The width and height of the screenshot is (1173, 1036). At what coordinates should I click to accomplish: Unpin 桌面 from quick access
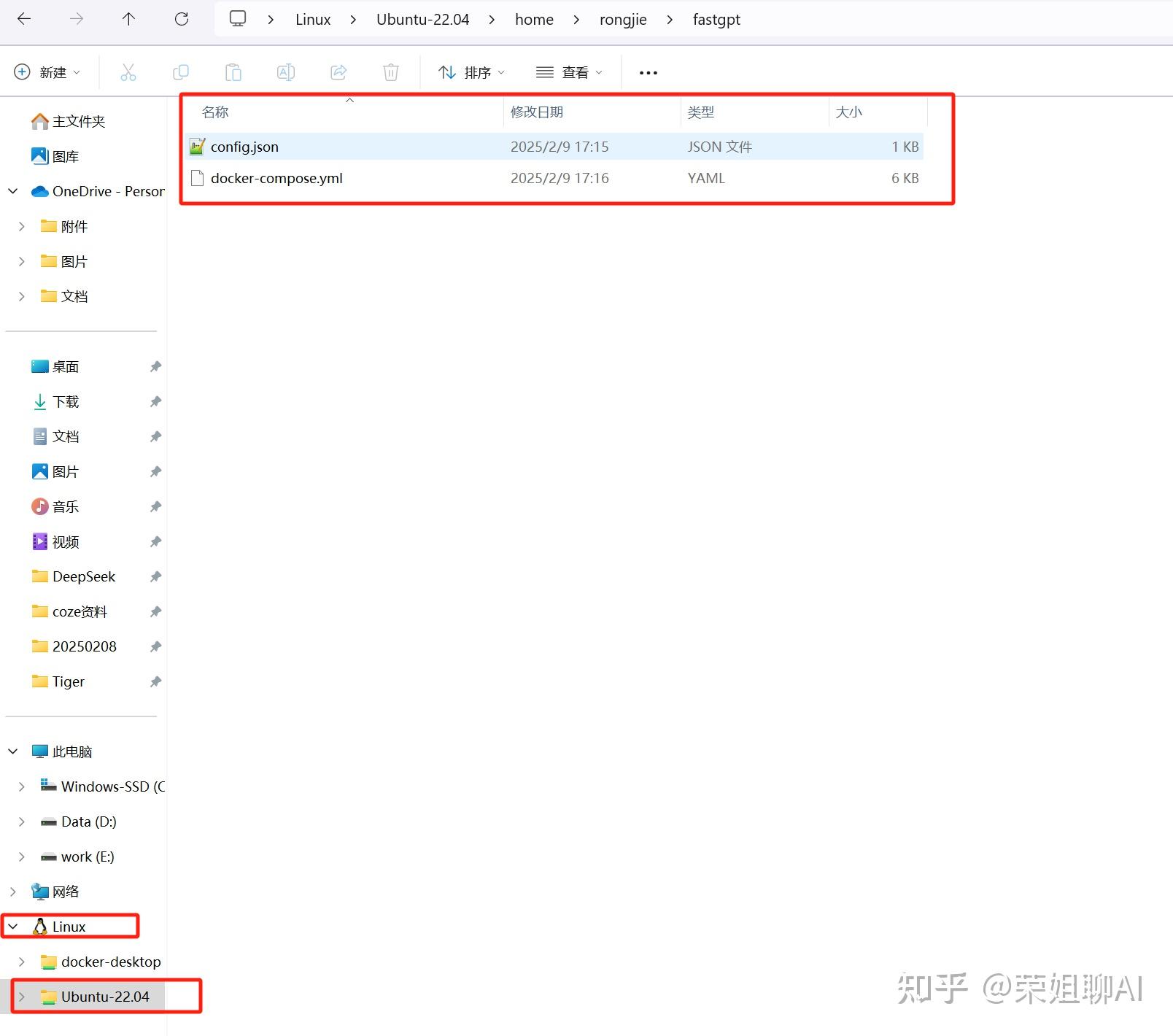[155, 366]
